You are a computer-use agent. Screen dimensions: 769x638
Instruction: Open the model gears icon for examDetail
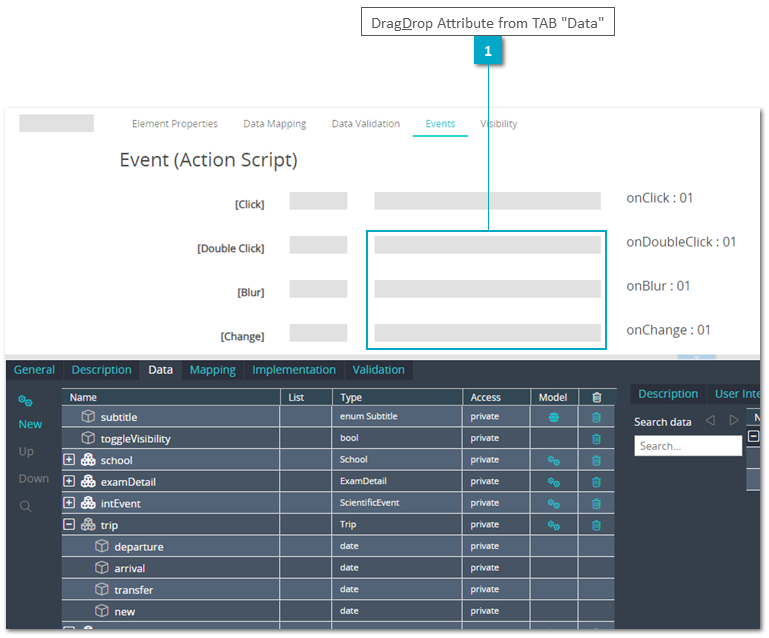554,482
